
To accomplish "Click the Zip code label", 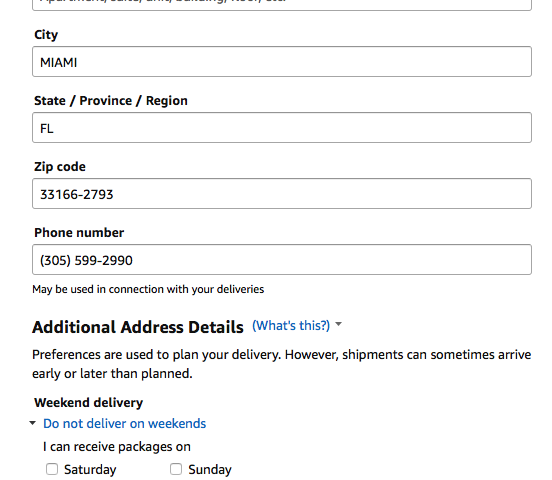I will (60, 167).
